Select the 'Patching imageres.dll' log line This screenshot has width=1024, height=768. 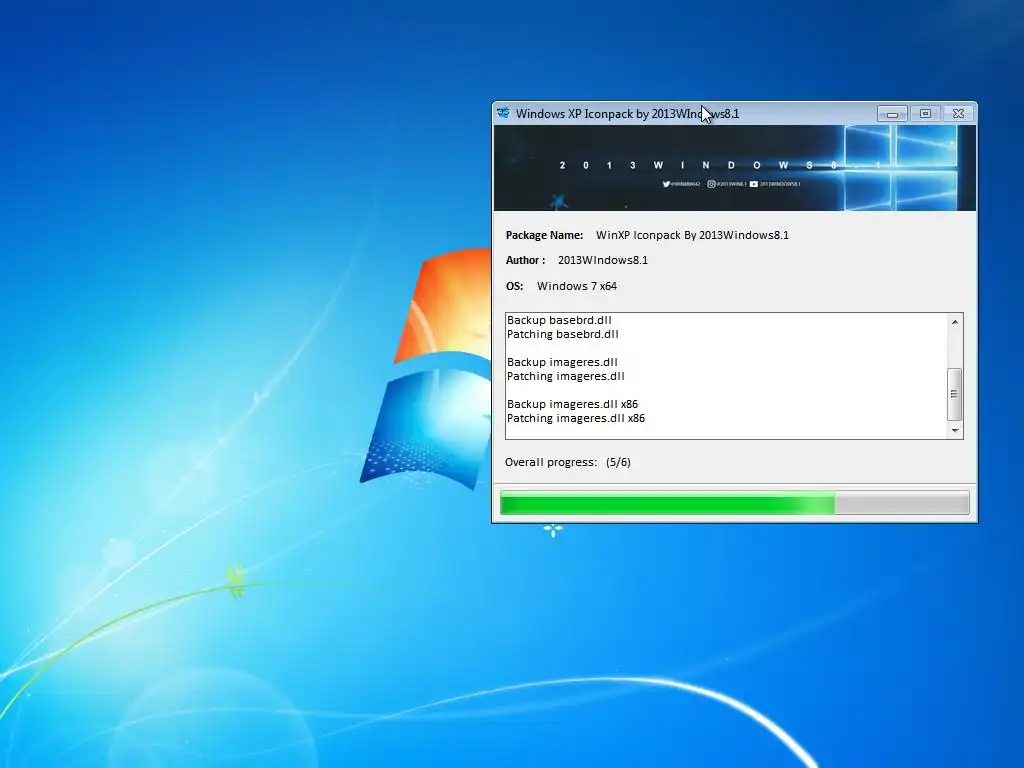point(566,376)
